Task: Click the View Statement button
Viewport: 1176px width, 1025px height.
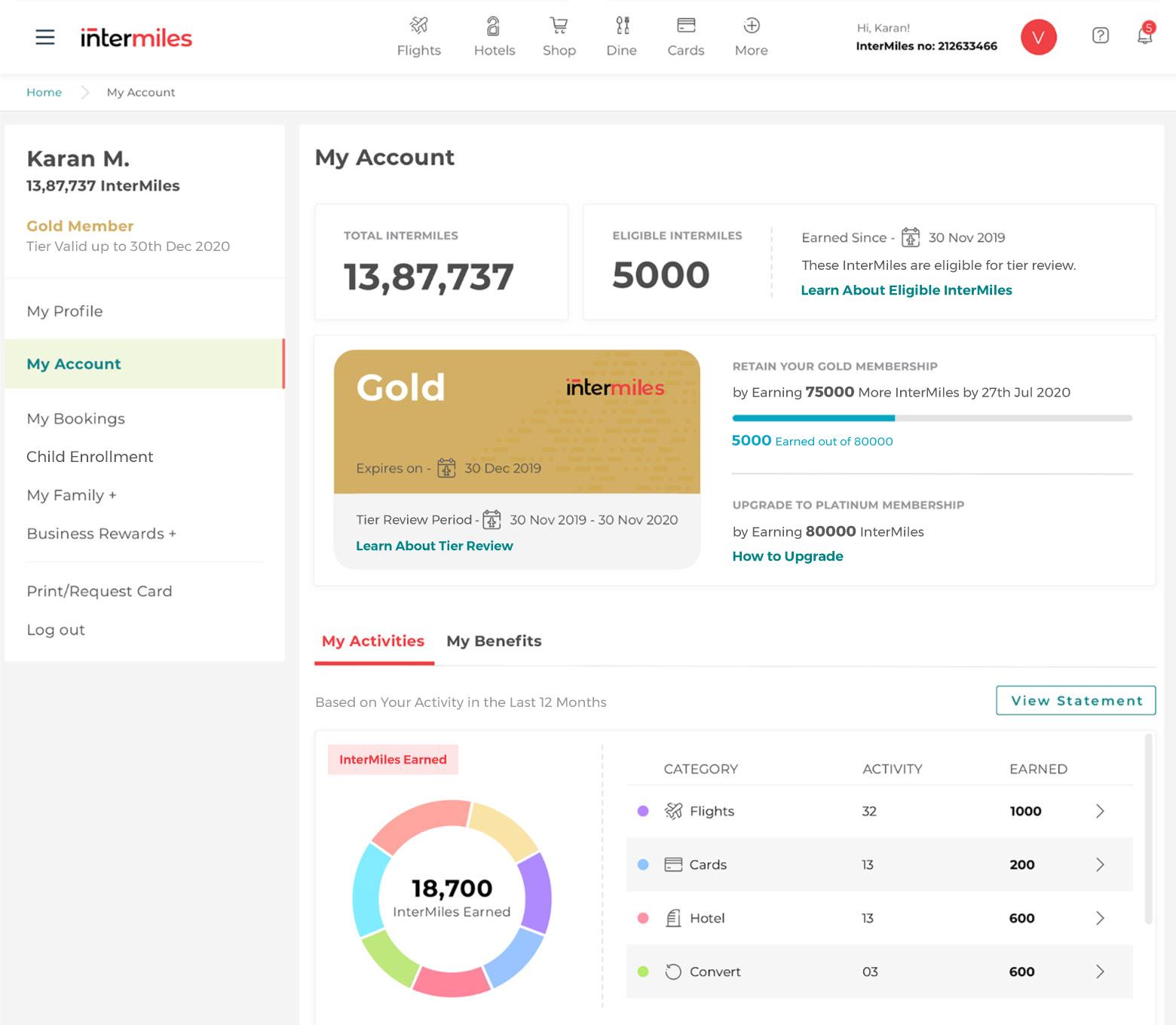Action: [1075, 700]
